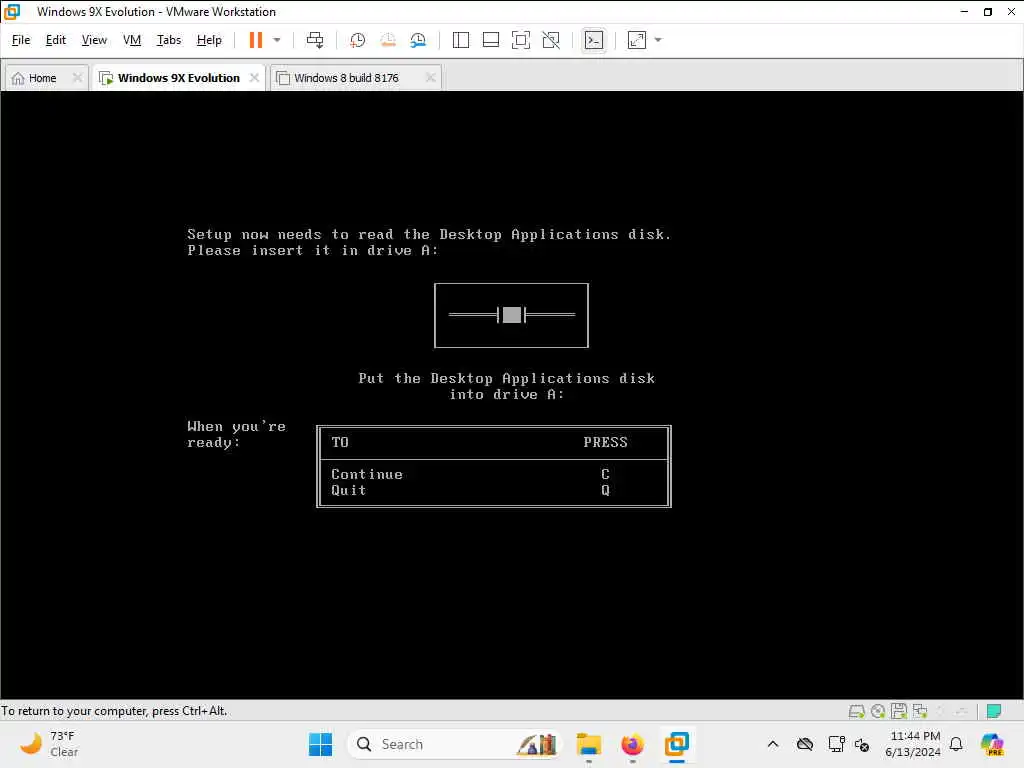Open the VM menu
Viewport: 1024px width, 768px height.
(x=132, y=40)
